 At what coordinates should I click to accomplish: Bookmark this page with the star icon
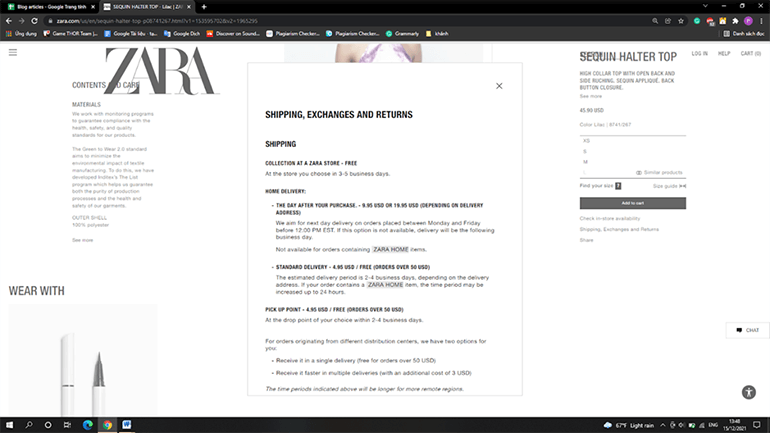click(x=681, y=21)
